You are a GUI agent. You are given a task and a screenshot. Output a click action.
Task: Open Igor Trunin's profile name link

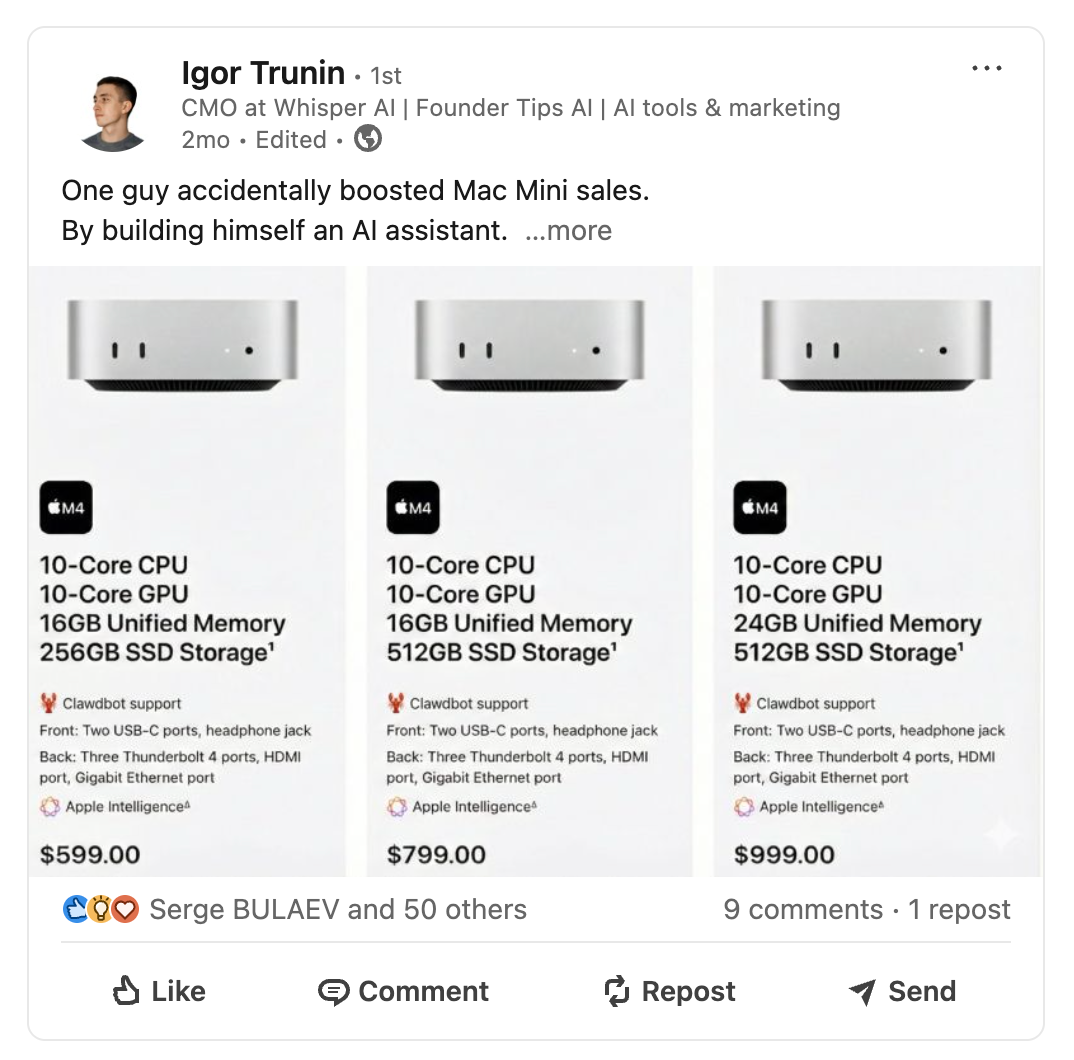click(263, 73)
